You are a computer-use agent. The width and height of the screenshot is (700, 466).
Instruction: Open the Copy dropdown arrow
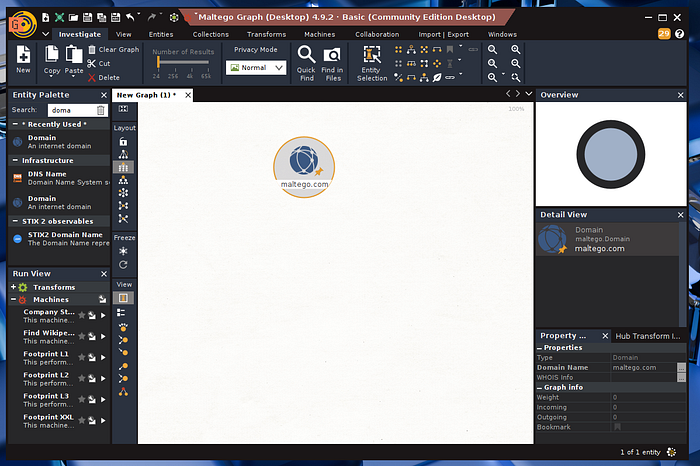[x=51, y=77]
